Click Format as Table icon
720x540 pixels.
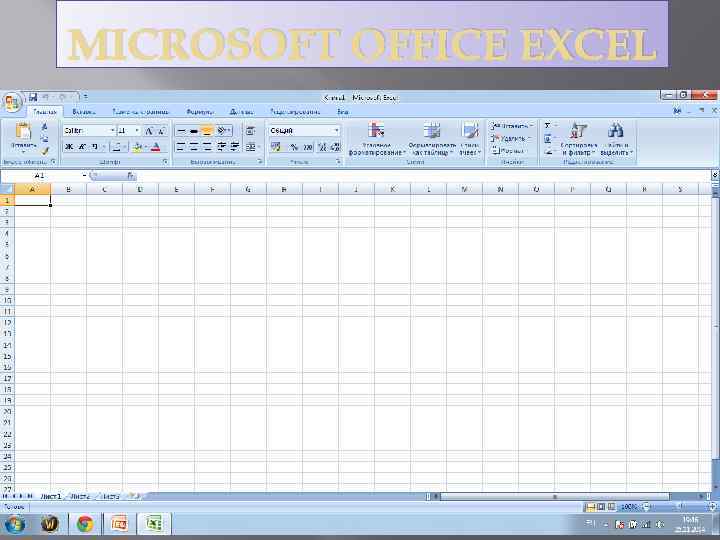(432, 130)
